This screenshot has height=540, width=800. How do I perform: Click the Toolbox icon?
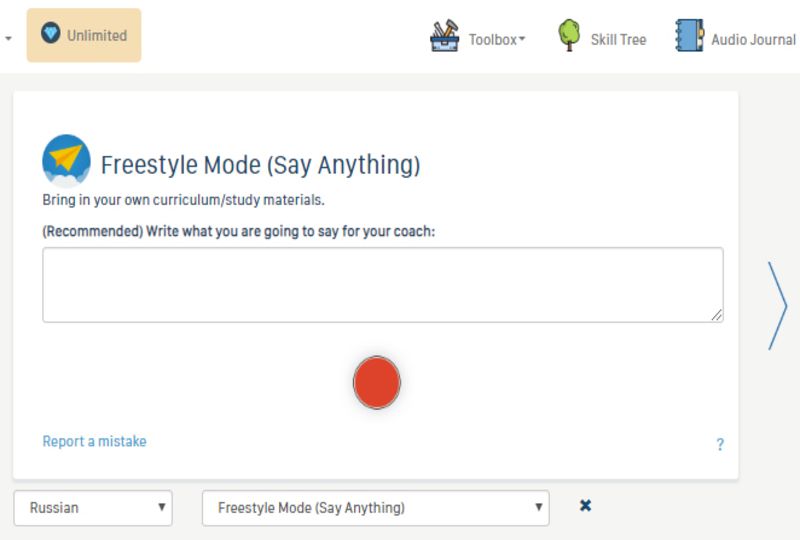click(x=444, y=37)
